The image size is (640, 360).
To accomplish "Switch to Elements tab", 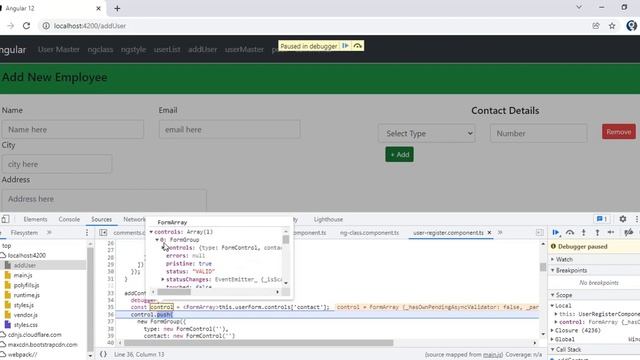I will coord(35,219).
